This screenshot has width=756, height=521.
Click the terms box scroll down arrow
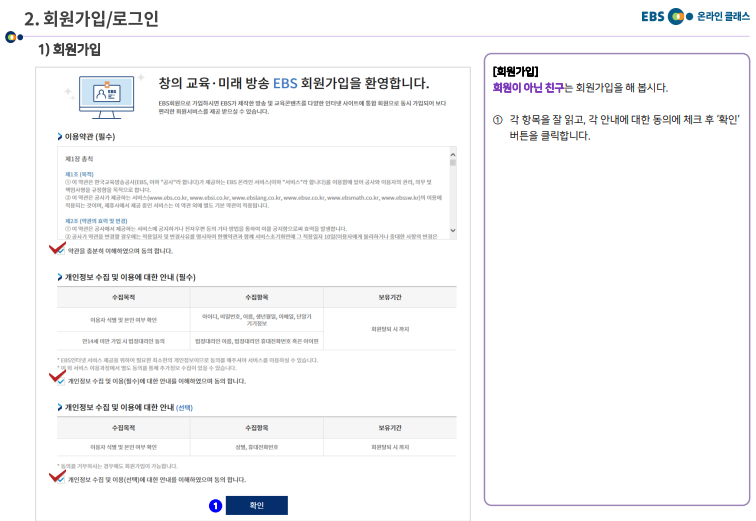[x=453, y=230]
